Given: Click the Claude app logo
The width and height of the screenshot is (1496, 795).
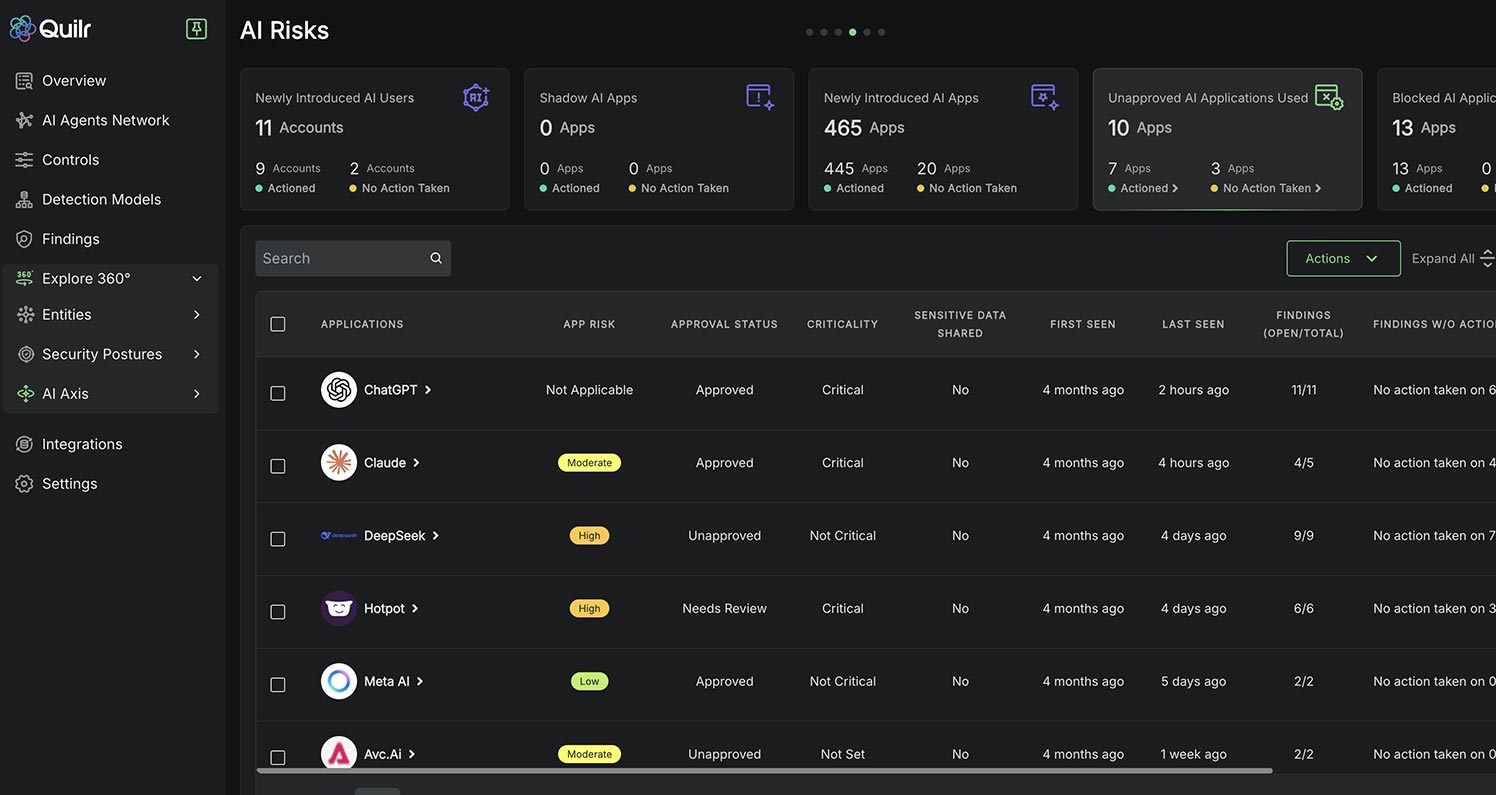Looking at the screenshot, I should pyautogui.click(x=339, y=463).
